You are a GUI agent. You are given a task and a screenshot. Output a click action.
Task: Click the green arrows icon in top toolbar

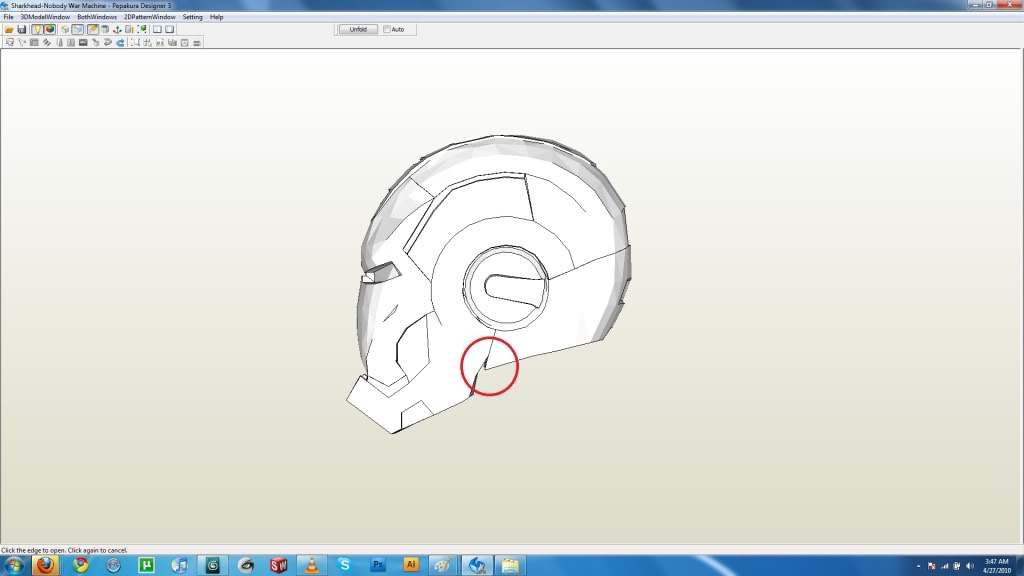[142, 29]
